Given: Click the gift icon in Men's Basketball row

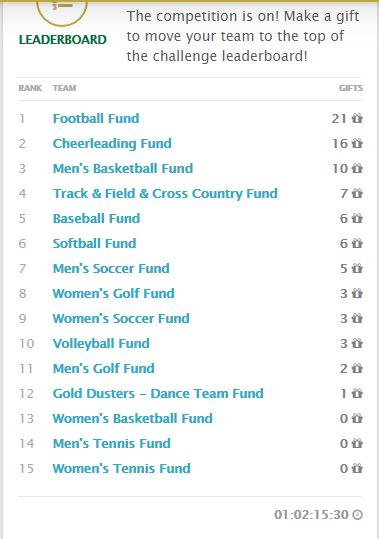Looking at the screenshot, I should [357, 168].
